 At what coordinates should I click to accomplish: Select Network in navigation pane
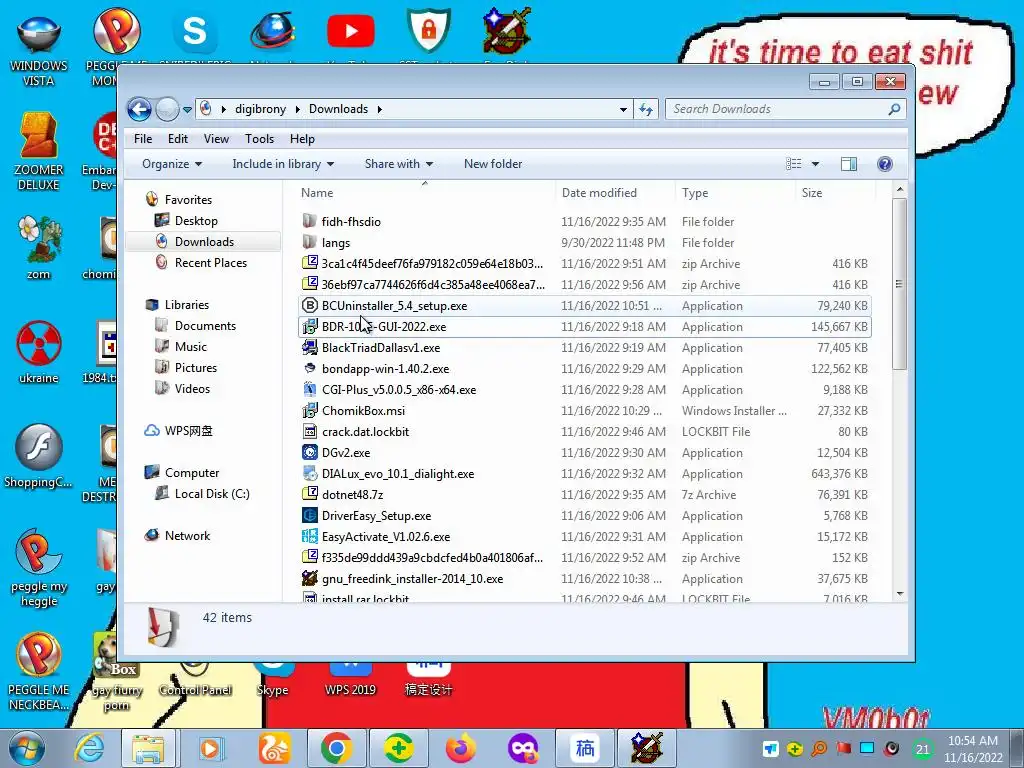(187, 536)
